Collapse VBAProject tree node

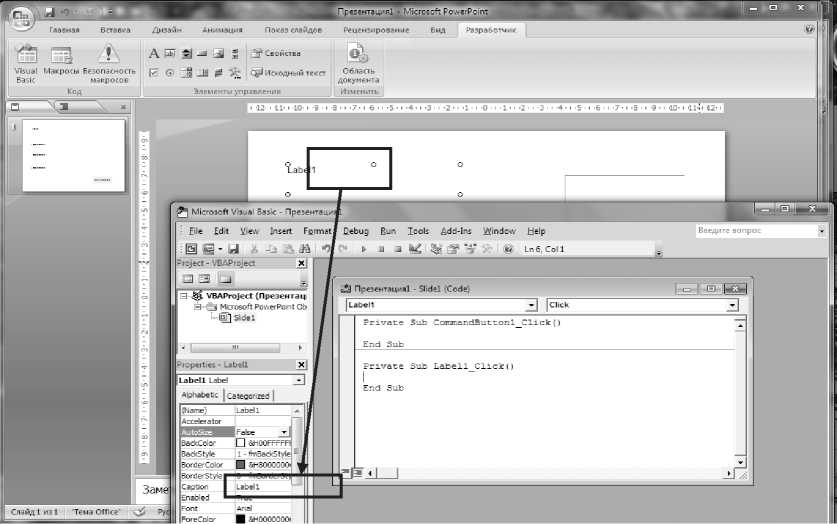(x=184, y=295)
